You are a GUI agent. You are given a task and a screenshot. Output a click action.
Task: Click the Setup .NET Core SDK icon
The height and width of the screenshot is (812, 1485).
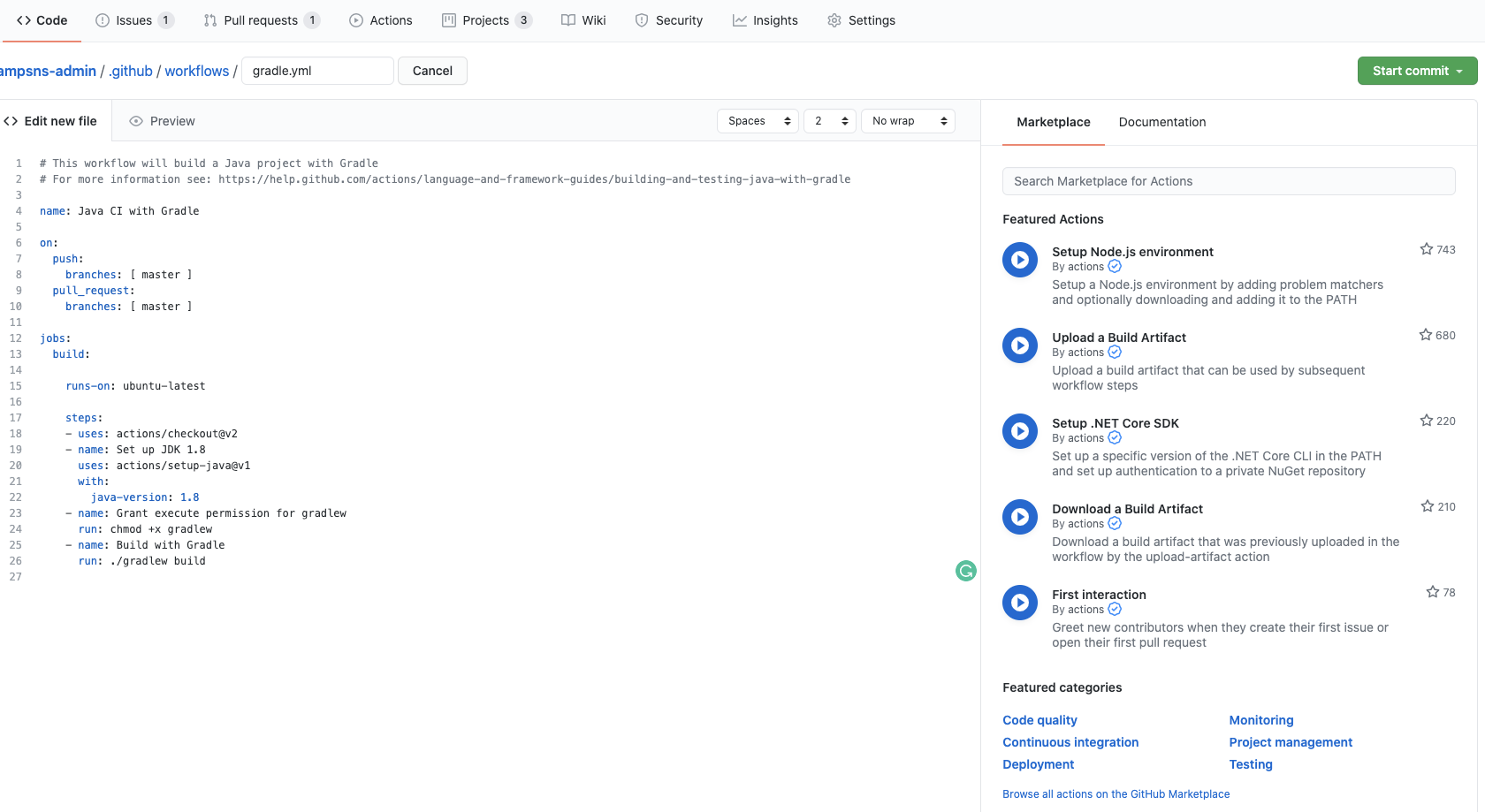point(1020,431)
